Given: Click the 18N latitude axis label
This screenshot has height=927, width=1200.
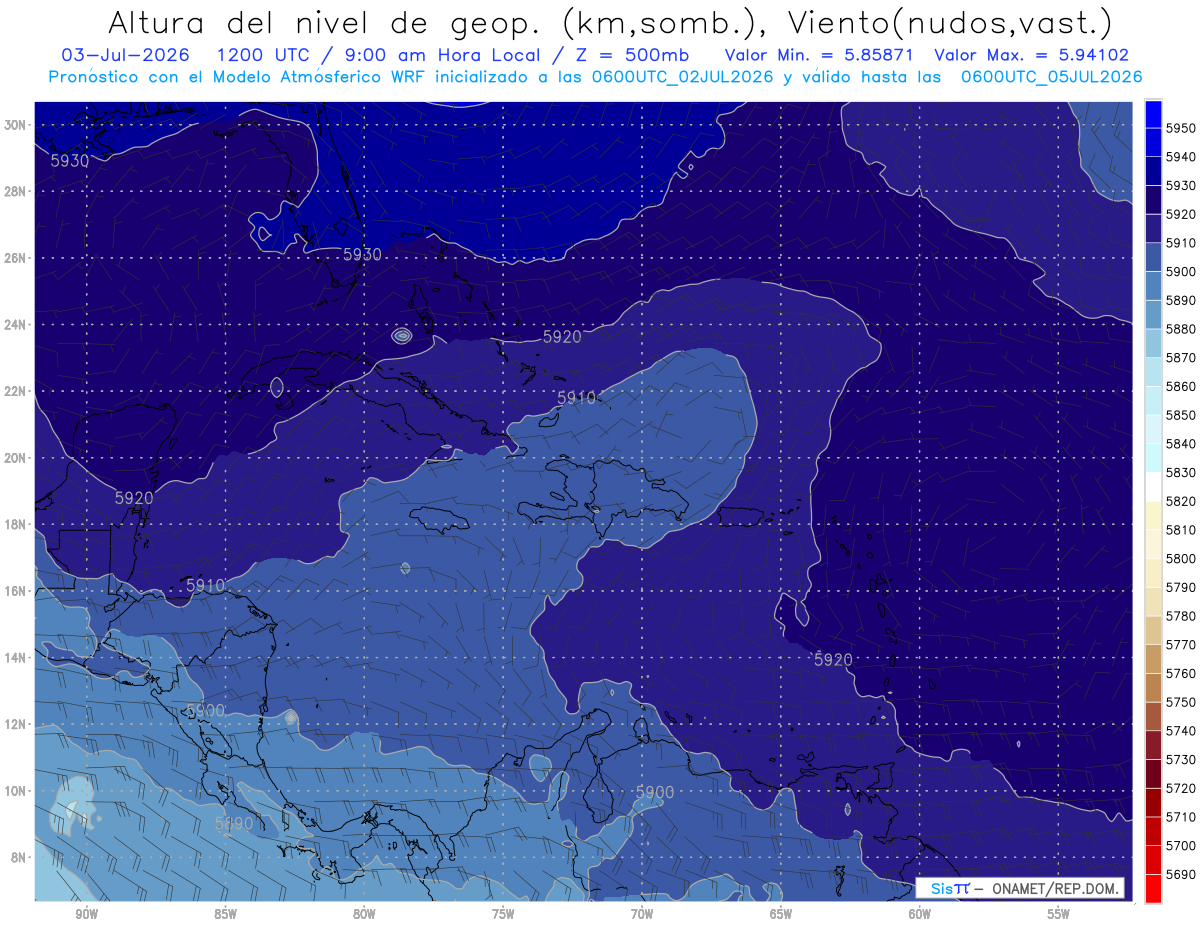Looking at the screenshot, I should click(17, 524).
